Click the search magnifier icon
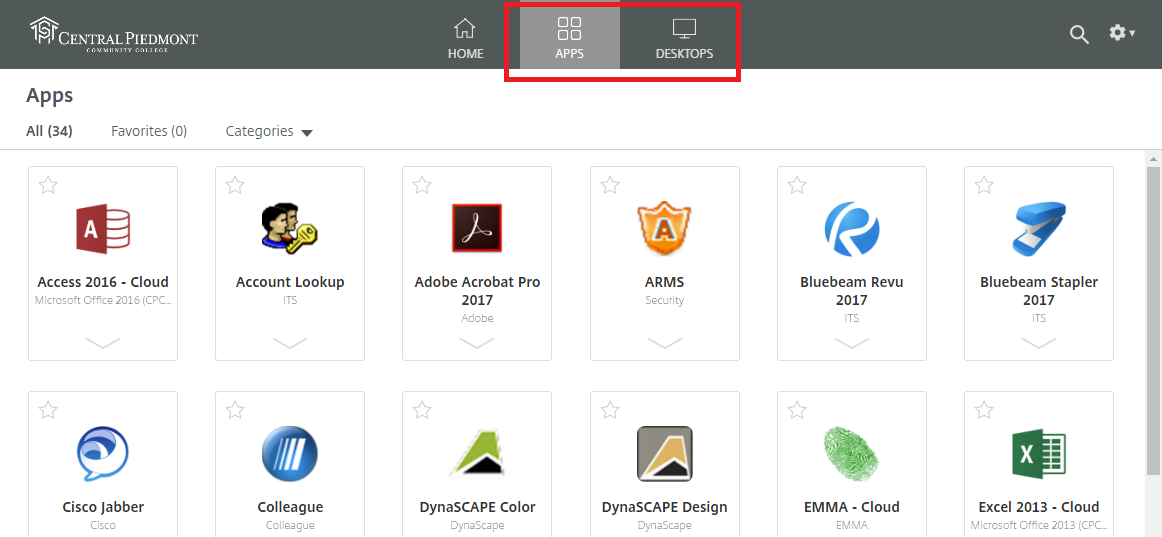This screenshot has width=1162, height=537. (1079, 34)
